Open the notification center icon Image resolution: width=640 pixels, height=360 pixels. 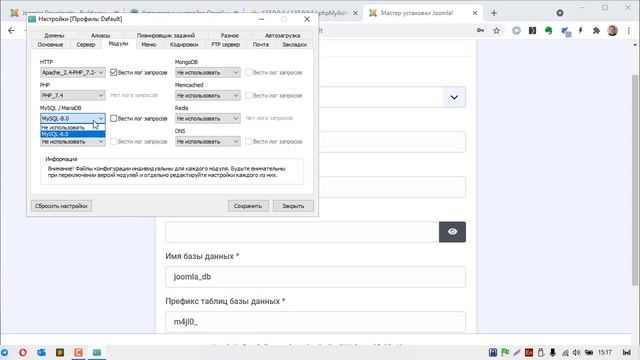click(x=627, y=352)
